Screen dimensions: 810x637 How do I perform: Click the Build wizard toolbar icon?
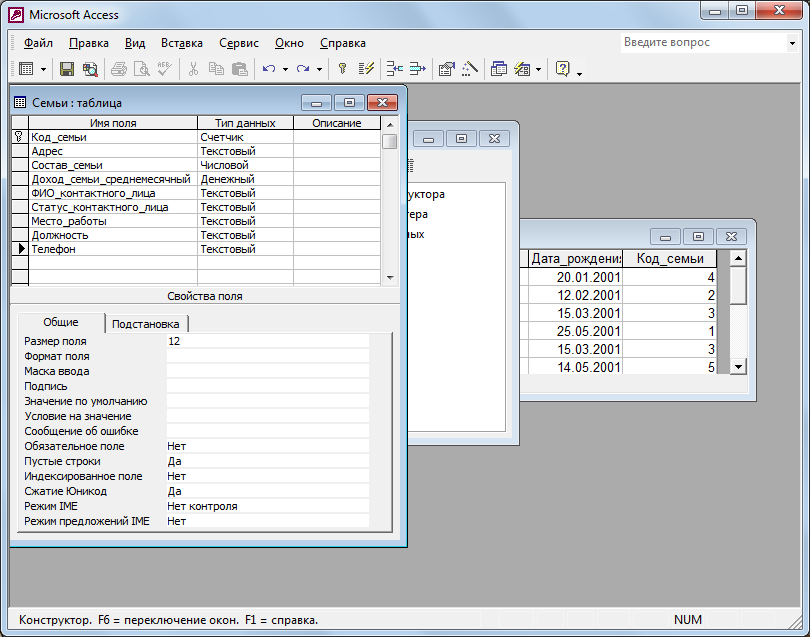coord(469,69)
